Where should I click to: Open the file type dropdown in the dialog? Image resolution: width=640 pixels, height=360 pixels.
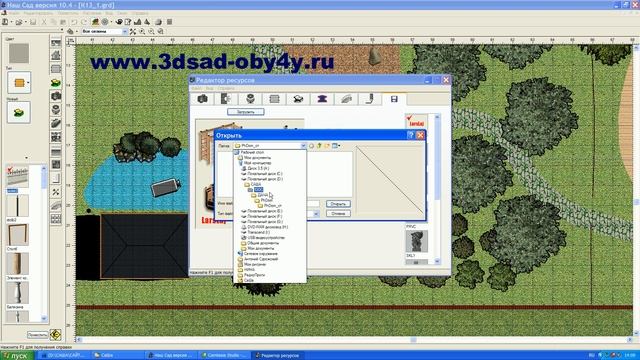[x=316, y=214]
